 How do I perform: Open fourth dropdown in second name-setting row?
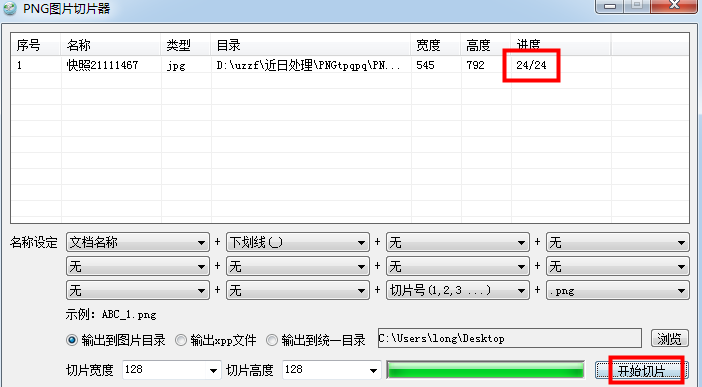[x=617, y=267]
